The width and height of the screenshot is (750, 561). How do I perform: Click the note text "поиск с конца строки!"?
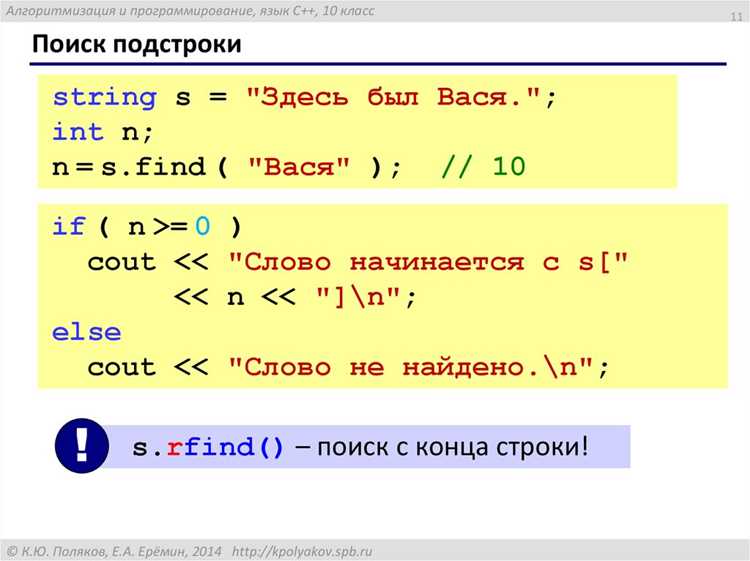452,447
